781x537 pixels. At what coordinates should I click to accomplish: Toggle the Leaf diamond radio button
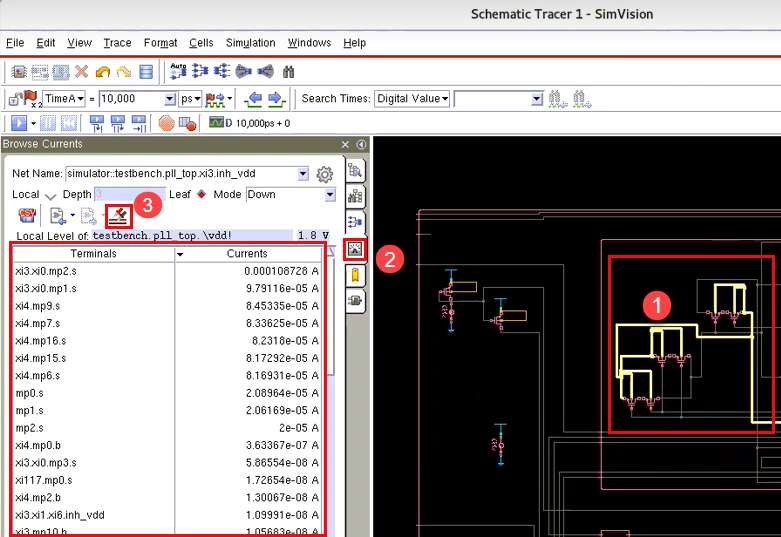(201, 194)
